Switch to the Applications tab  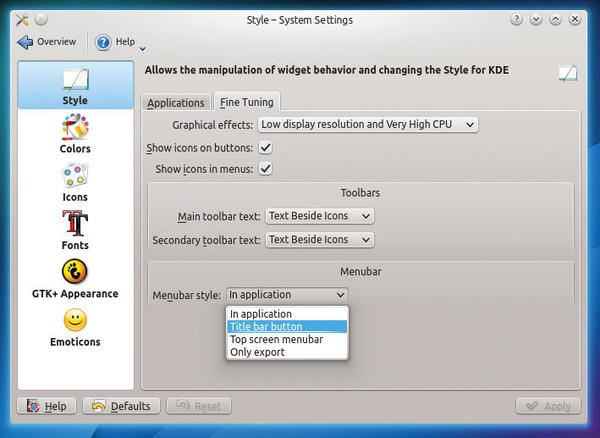point(176,103)
